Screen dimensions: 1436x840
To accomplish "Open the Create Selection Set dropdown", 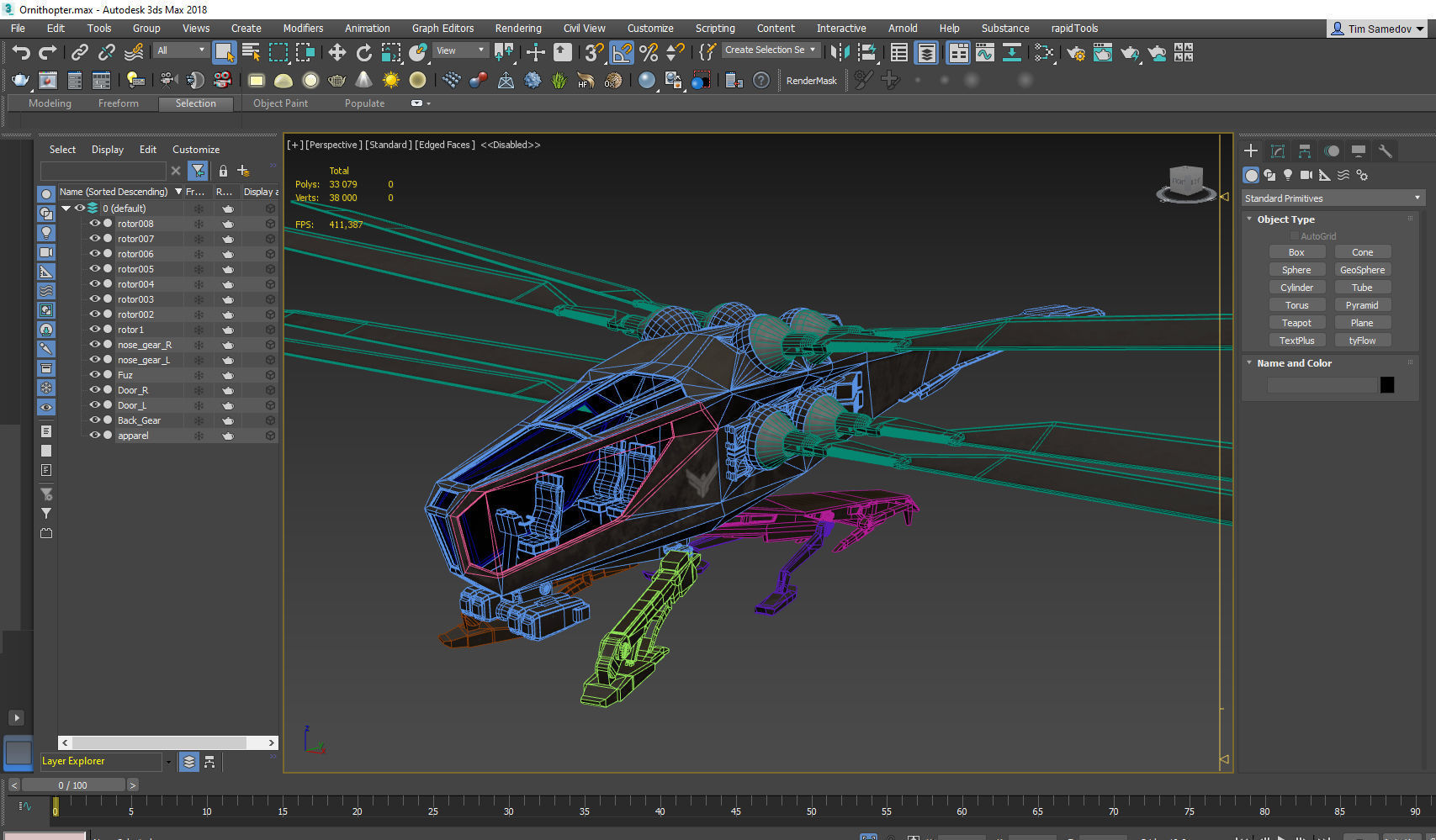I will pos(770,50).
